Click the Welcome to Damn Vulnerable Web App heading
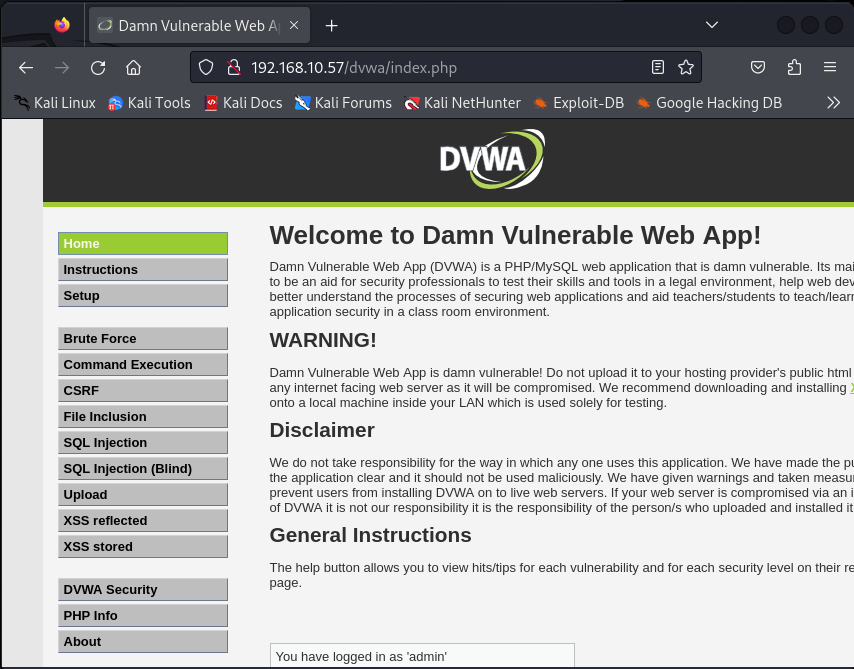Screen dimensions: 854x669 (515, 236)
